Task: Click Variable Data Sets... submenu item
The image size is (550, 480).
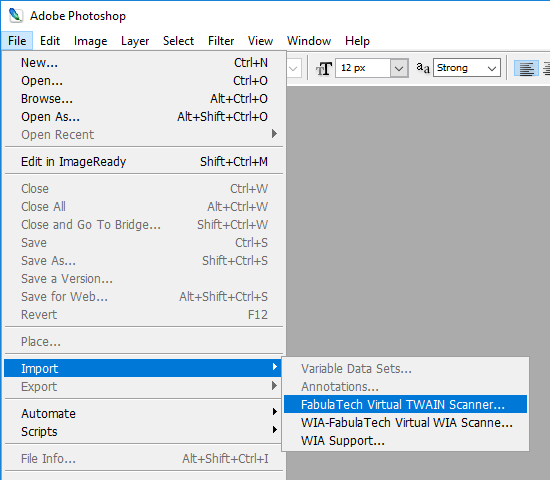Action: pos(405,368)
